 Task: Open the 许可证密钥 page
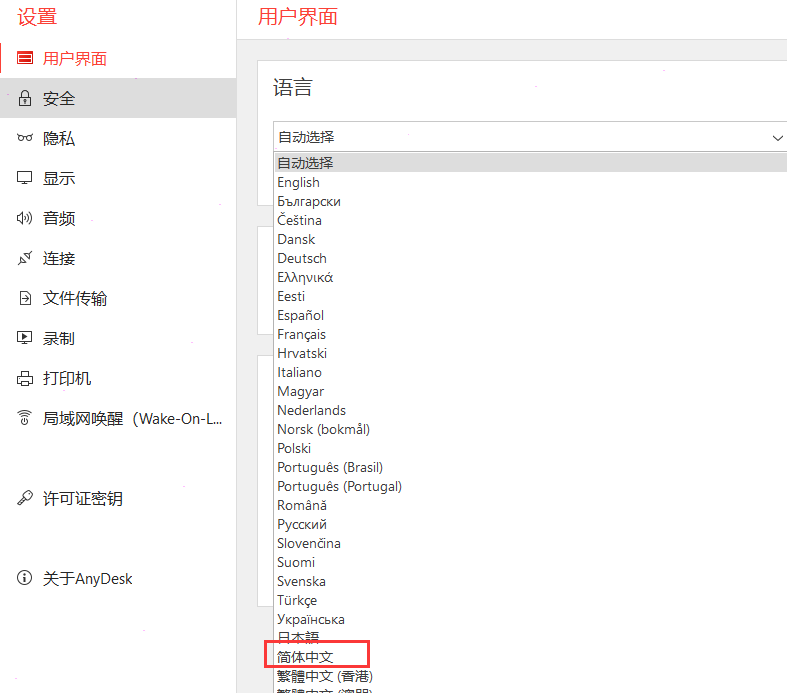pos(118,498)
